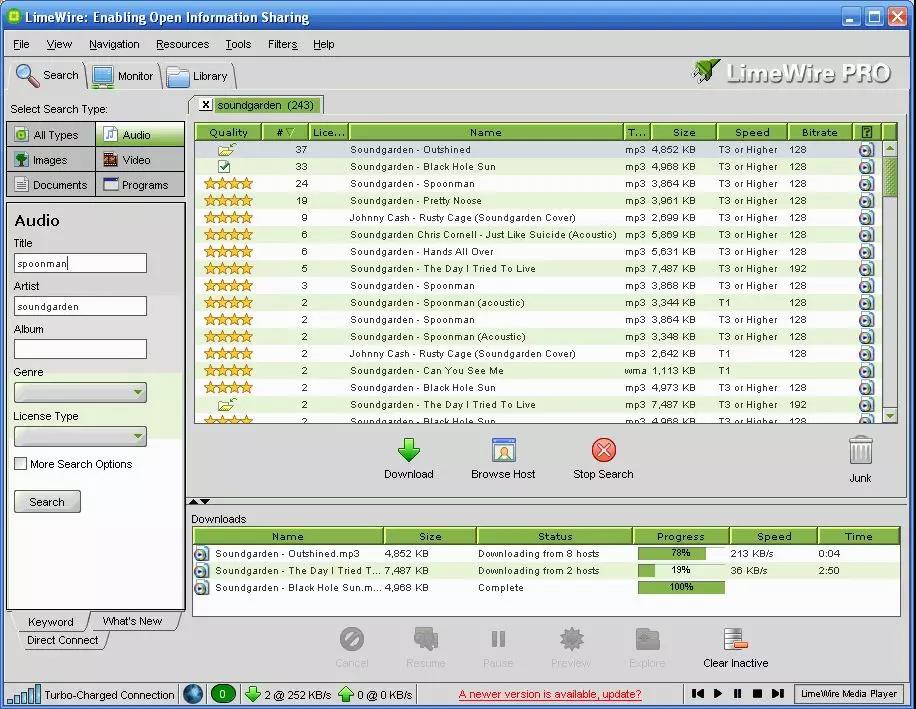Click the media icon on the Outshined result row
The image size is (916, 709).
866,150
